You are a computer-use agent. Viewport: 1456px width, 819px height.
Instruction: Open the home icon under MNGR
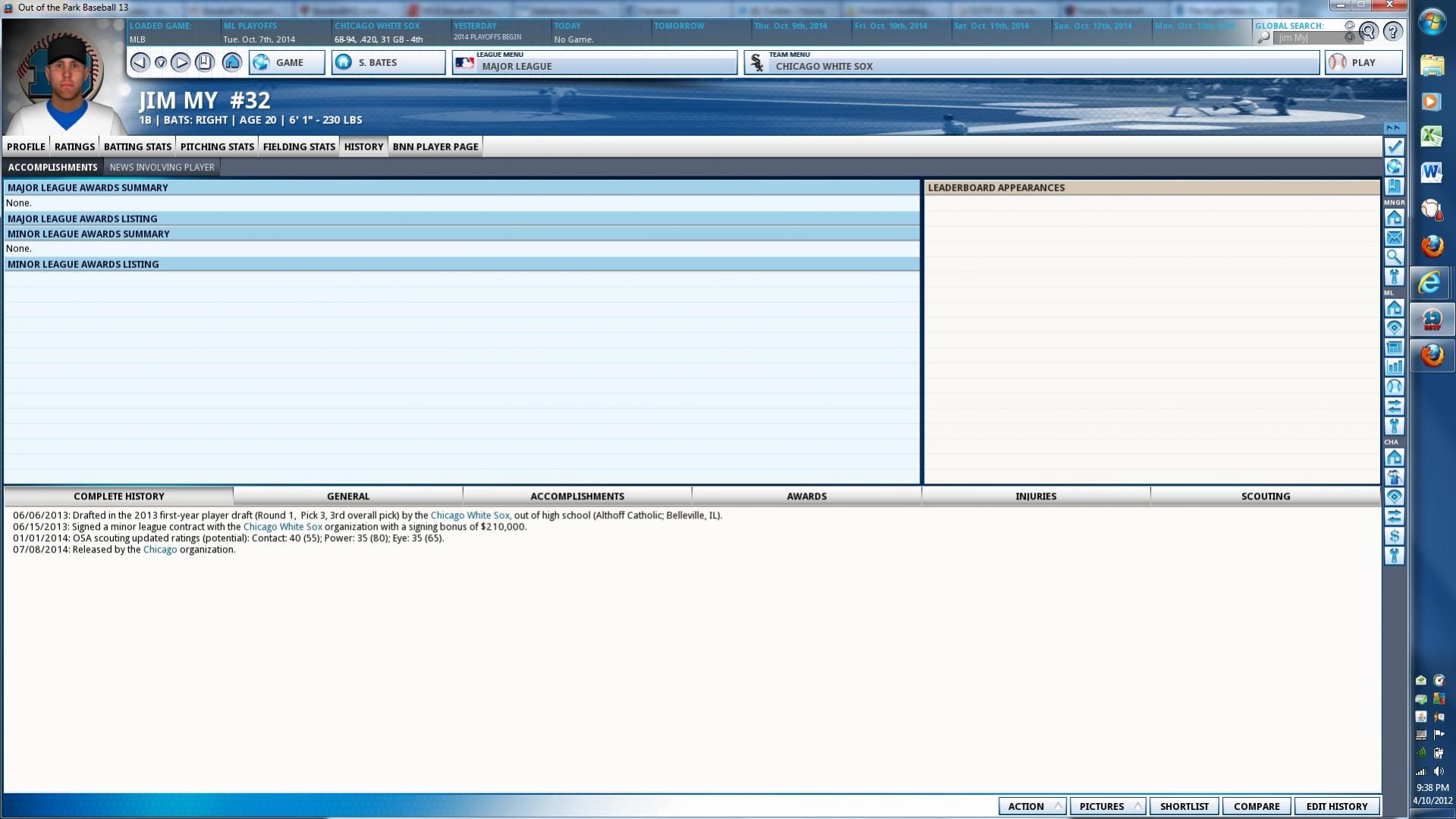tap(1395, 219)
